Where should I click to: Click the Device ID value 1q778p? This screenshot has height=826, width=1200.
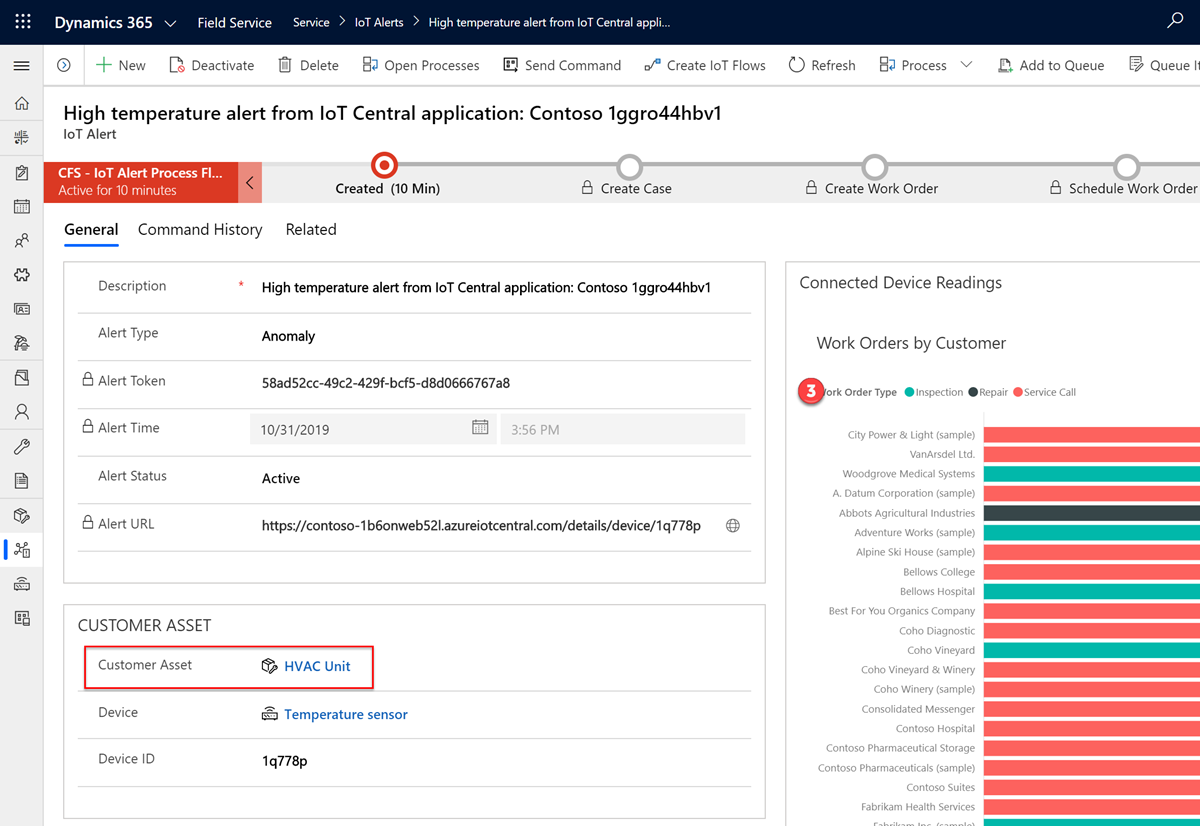tap(284, 761)
